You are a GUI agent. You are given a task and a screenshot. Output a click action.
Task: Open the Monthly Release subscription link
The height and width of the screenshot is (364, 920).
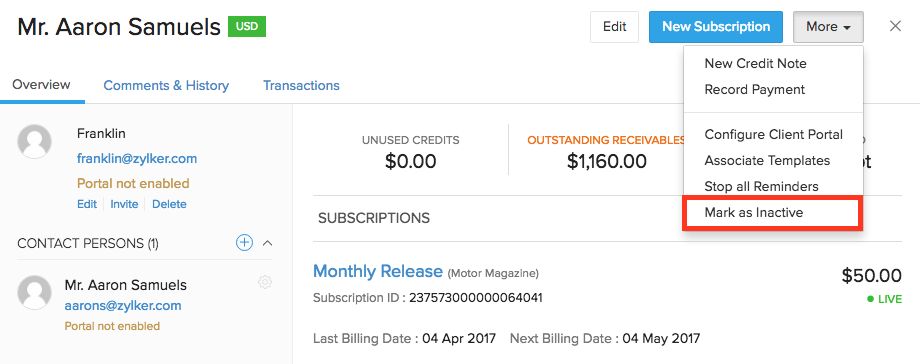click(x=378, y=271)
